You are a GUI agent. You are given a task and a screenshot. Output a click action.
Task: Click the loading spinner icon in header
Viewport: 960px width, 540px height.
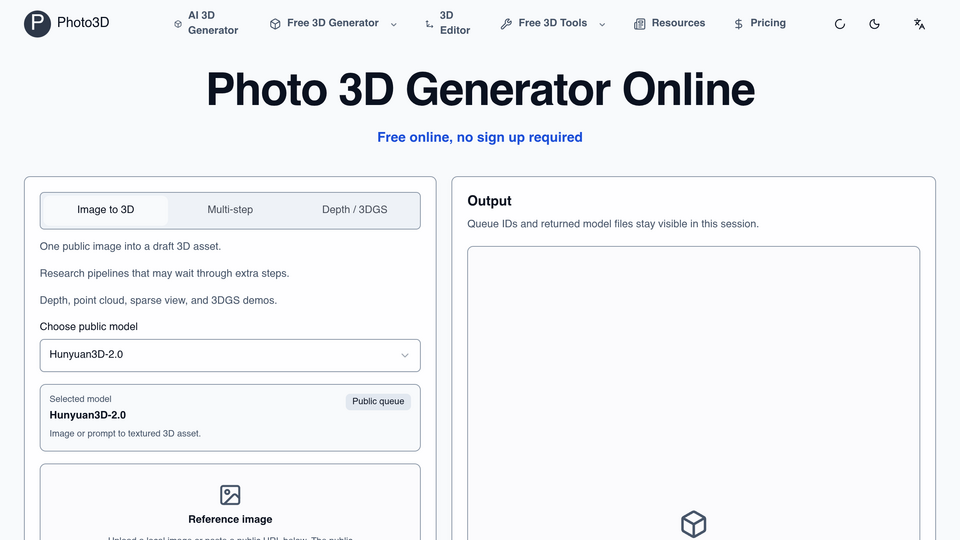pyautogui.click(x=840, y=24)
